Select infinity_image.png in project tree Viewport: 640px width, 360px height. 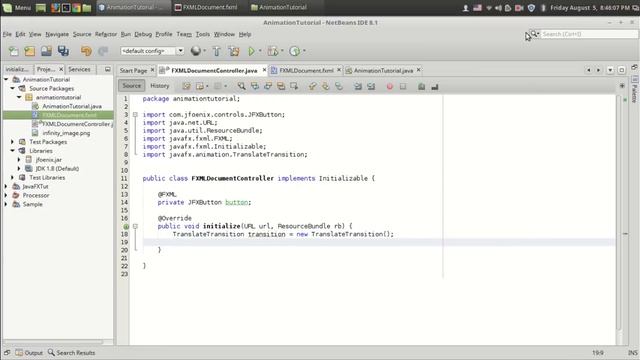pos(66,133)
